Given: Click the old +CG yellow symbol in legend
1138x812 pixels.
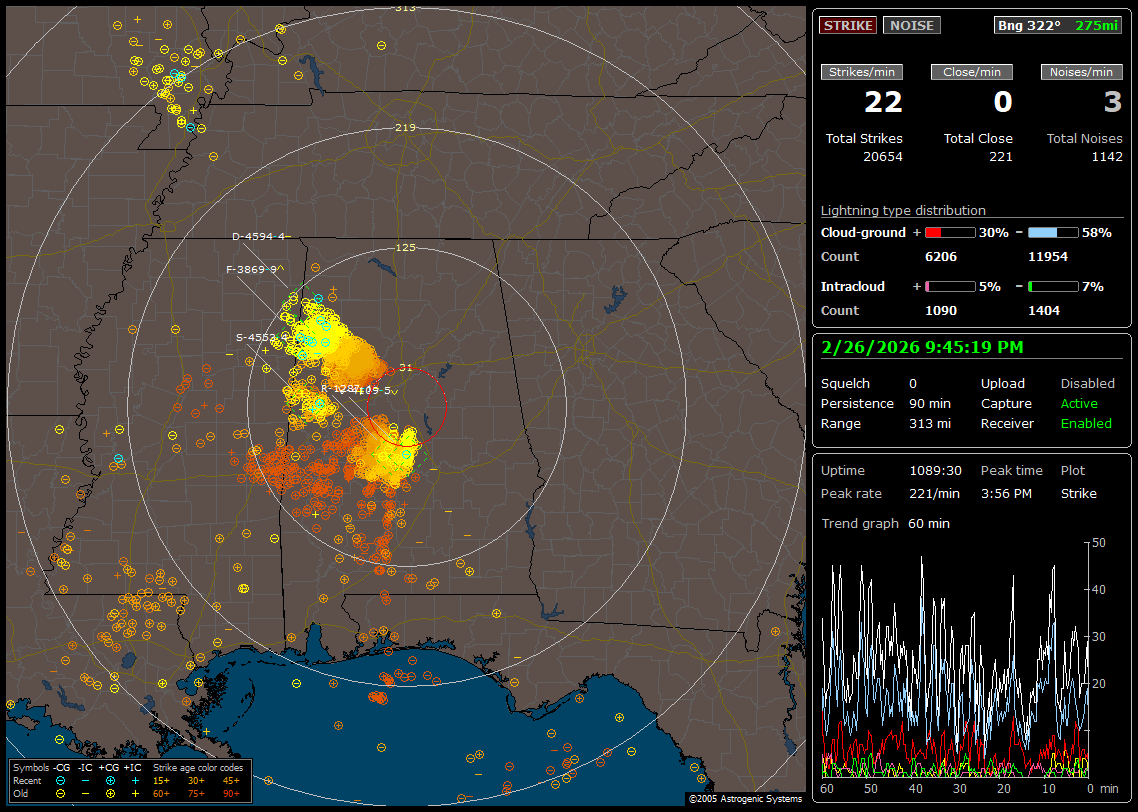Looking at the screenshot, I should (x=110, y=793).
